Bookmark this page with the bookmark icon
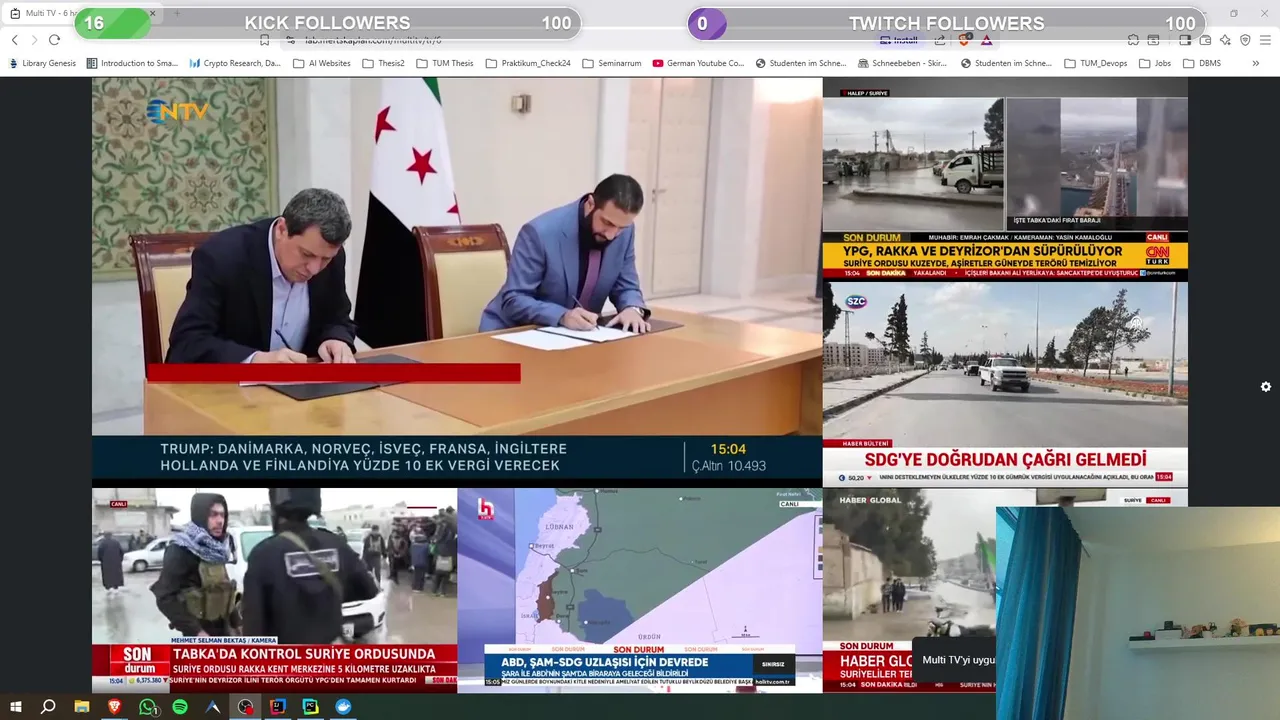Screen dimensions: 1280x720 [264, 40]
